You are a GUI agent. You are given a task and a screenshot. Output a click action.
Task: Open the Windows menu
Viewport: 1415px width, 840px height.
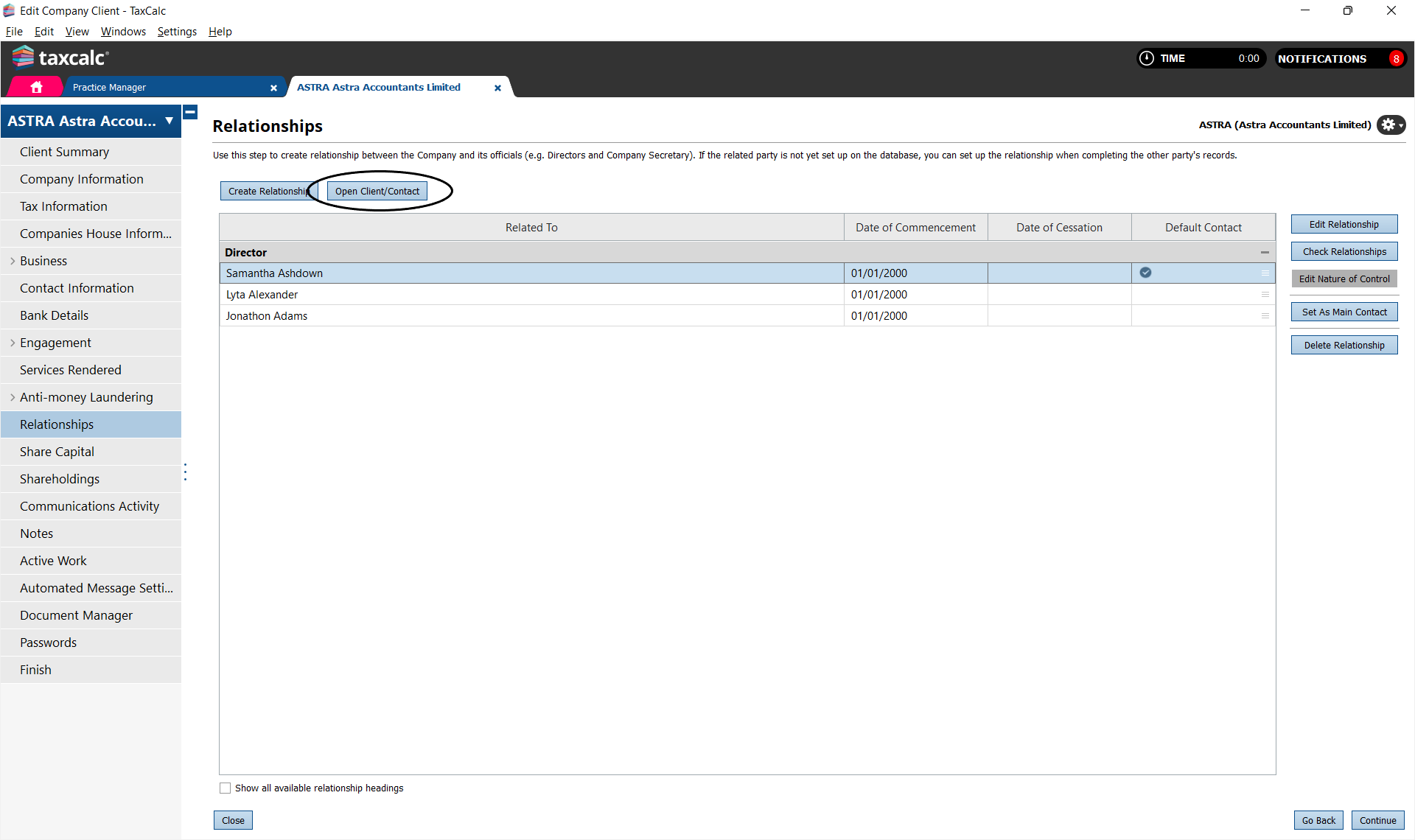pyautogui.click(x=123, y=32)
